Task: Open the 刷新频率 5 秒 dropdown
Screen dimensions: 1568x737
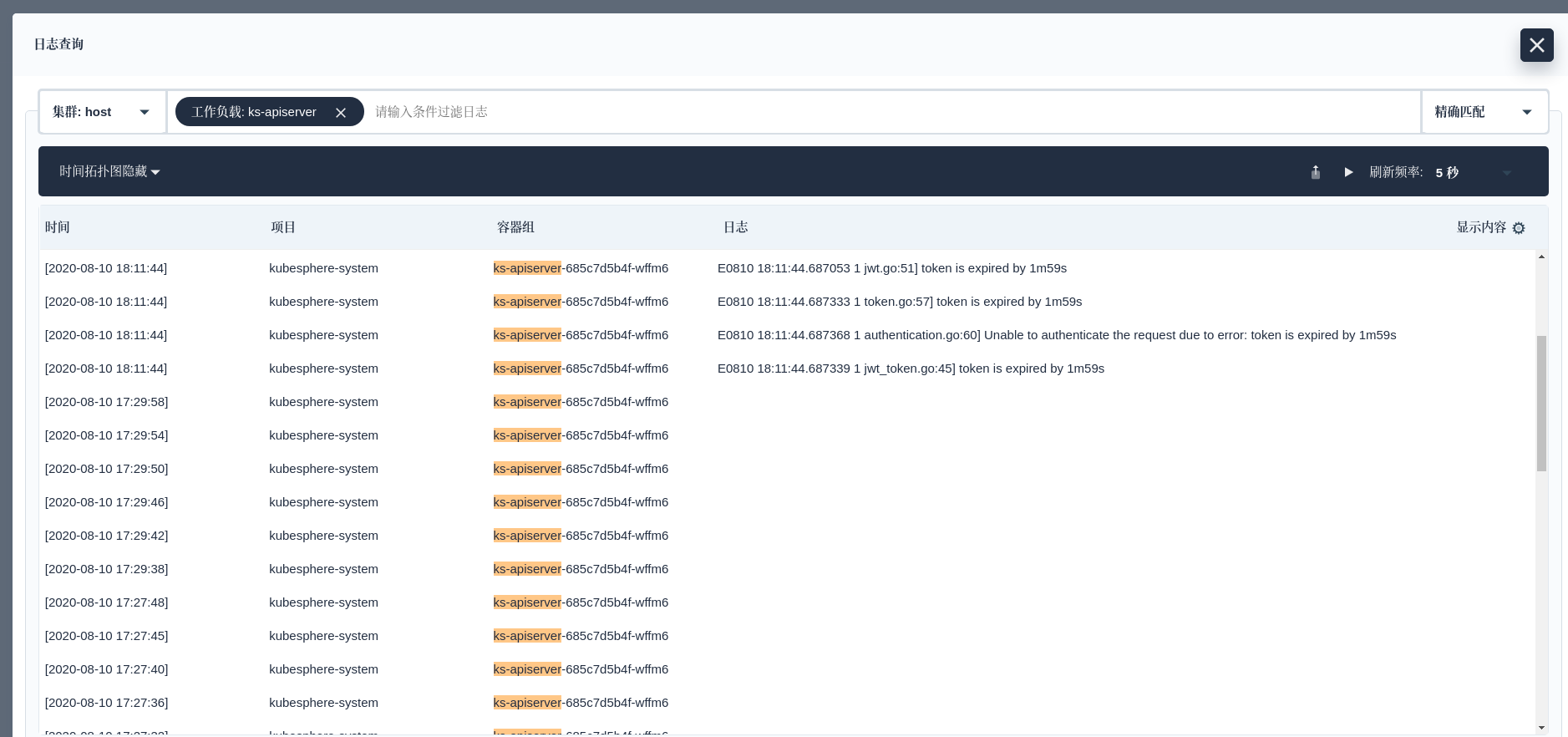Action: 1474,172
